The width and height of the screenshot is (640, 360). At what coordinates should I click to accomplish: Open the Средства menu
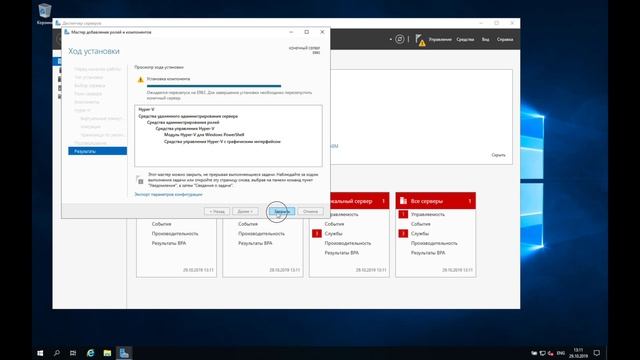[x=465, y=40]
